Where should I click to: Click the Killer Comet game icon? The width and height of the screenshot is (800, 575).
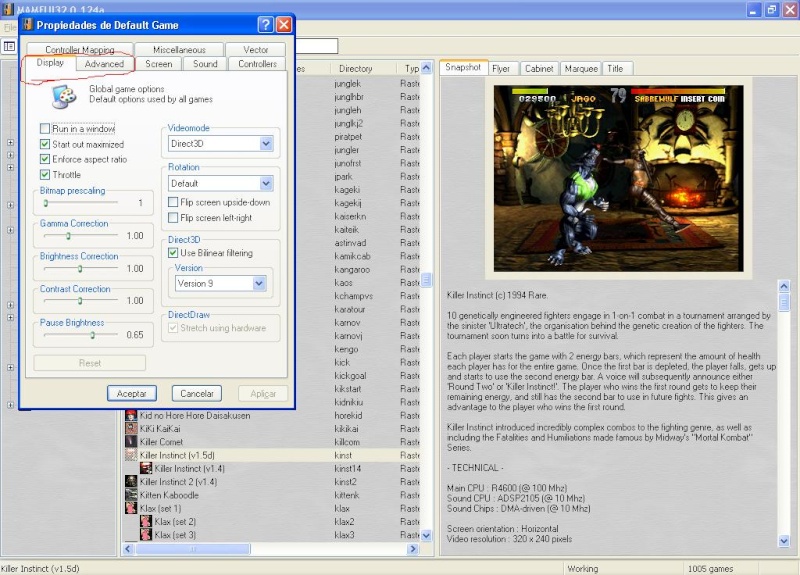pyautogui.click(x=131, y=442)
